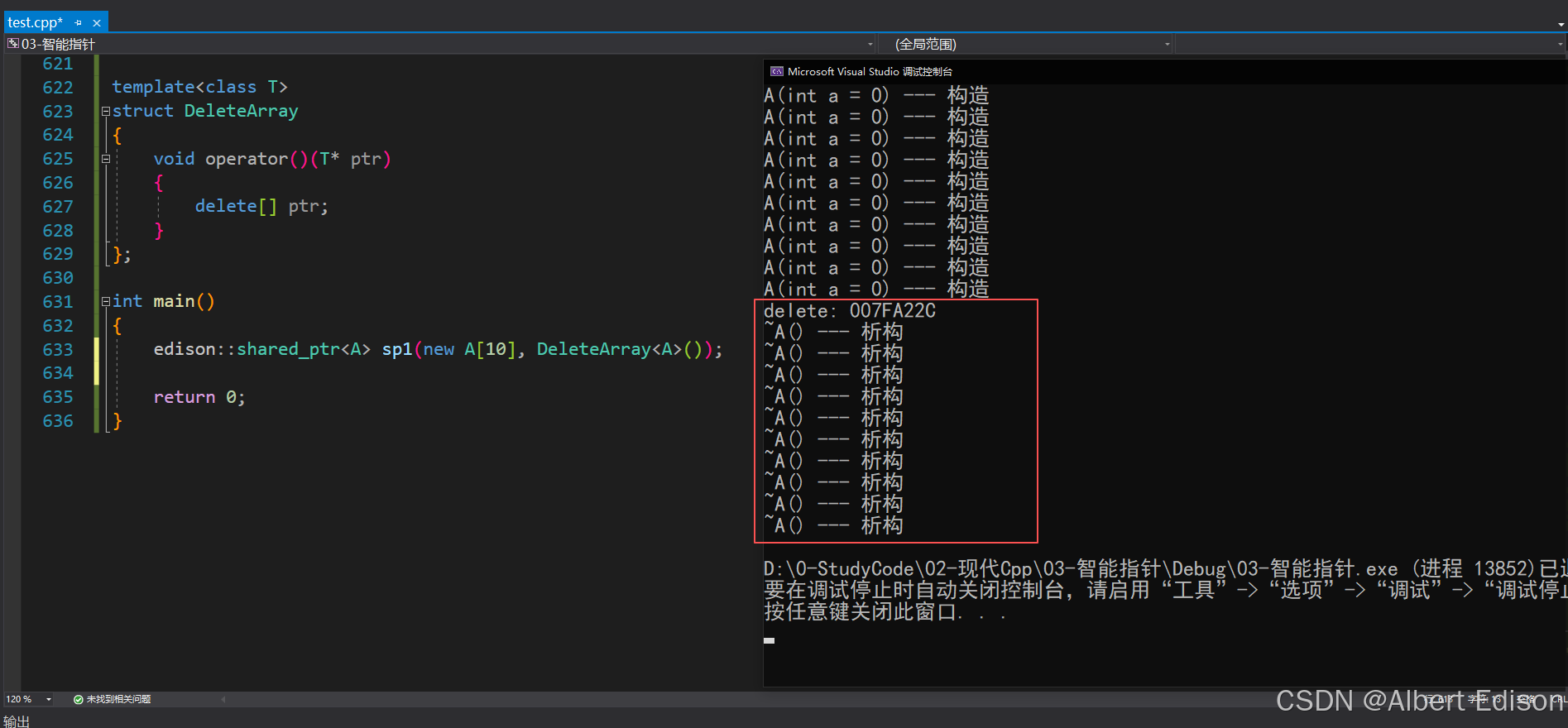The image size is (1568, 728).
Task: Click the edison namespace on line 633
Action: coord(185,349)
